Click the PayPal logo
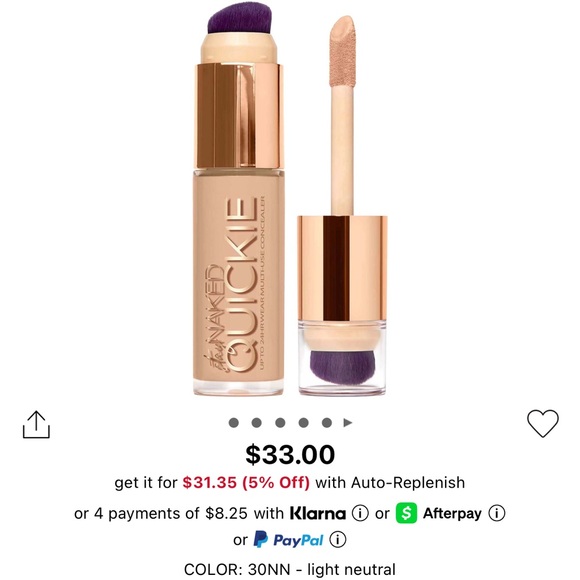 point(289,540)
